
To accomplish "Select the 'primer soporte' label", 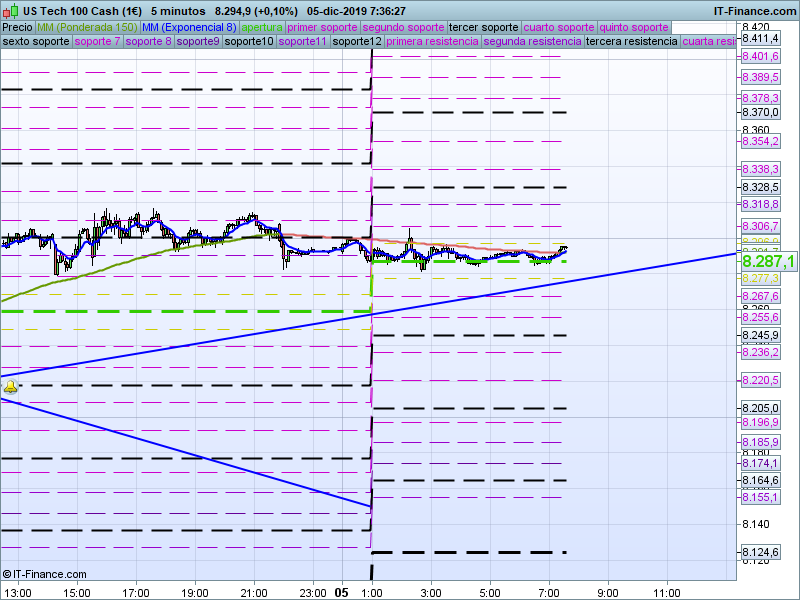I will (322, 27).
